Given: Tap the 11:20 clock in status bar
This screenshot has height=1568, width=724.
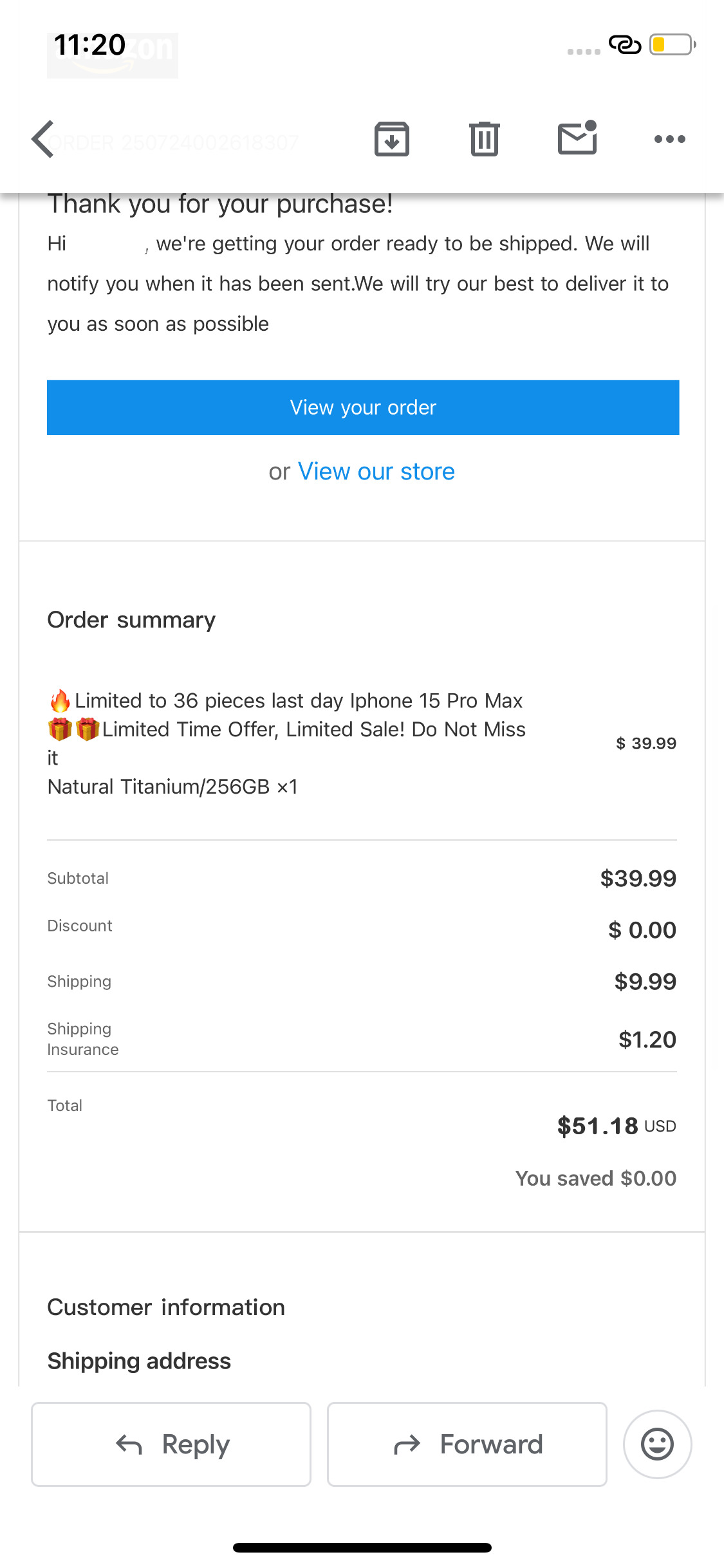Looking at the screenshot, I should click(x=90, y=45).
